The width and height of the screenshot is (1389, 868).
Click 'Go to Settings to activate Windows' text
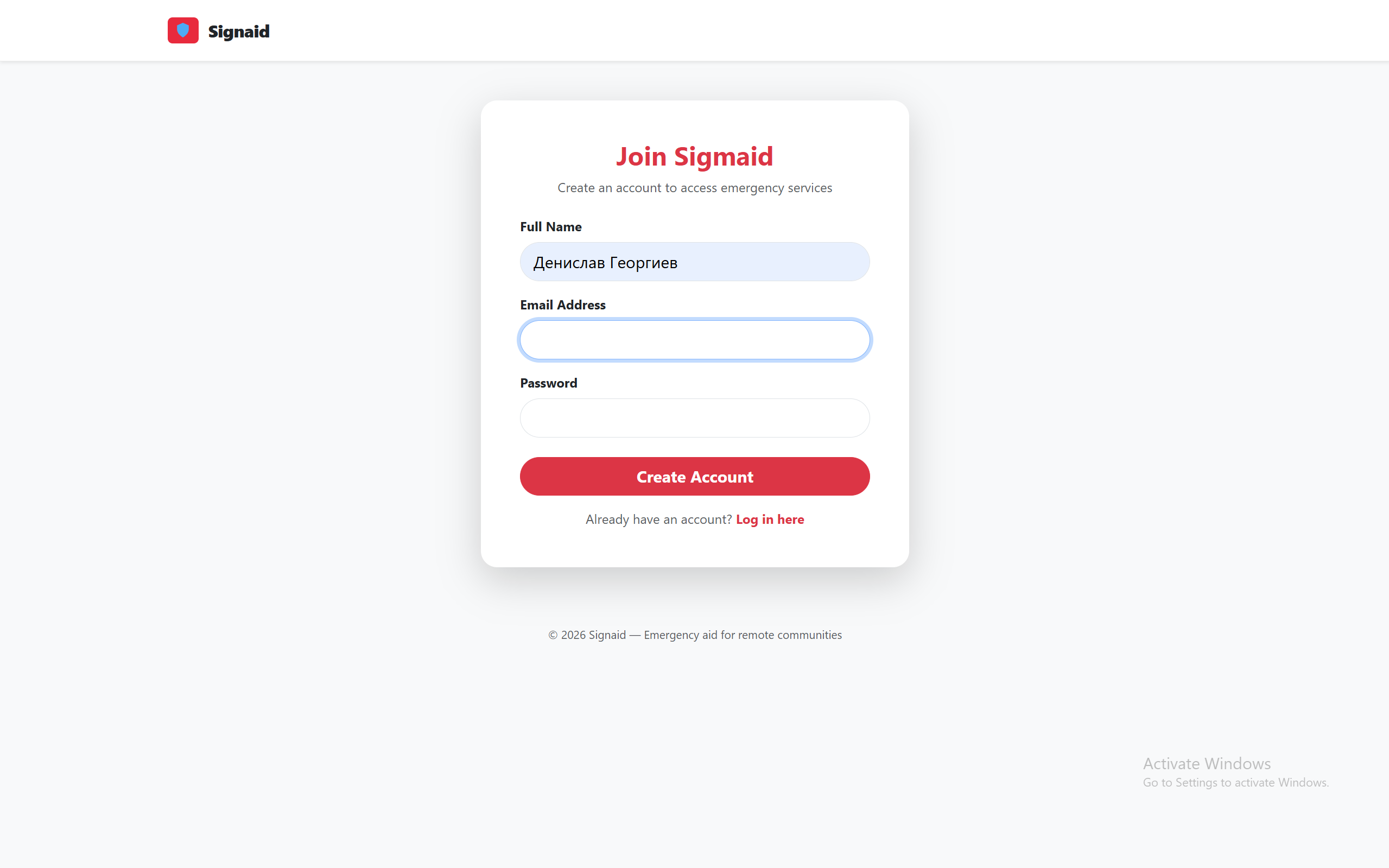(1235, 782)
